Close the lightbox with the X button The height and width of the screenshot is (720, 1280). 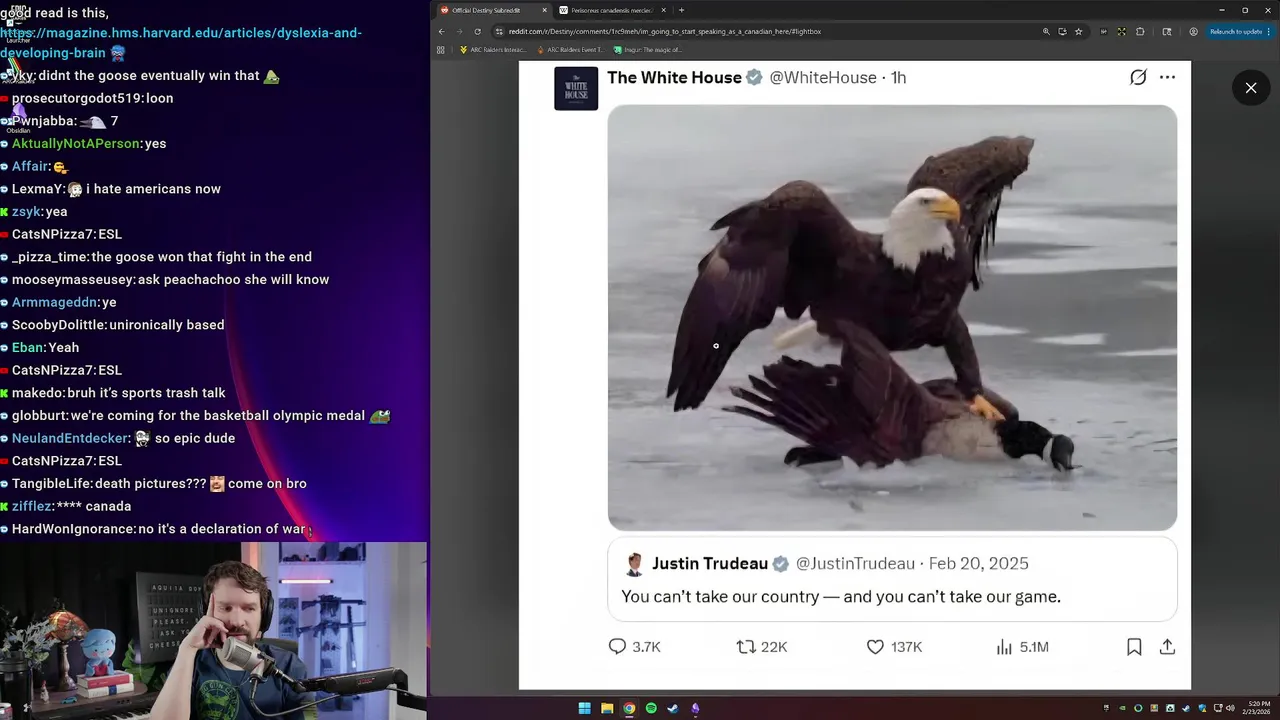(1251, 88)
